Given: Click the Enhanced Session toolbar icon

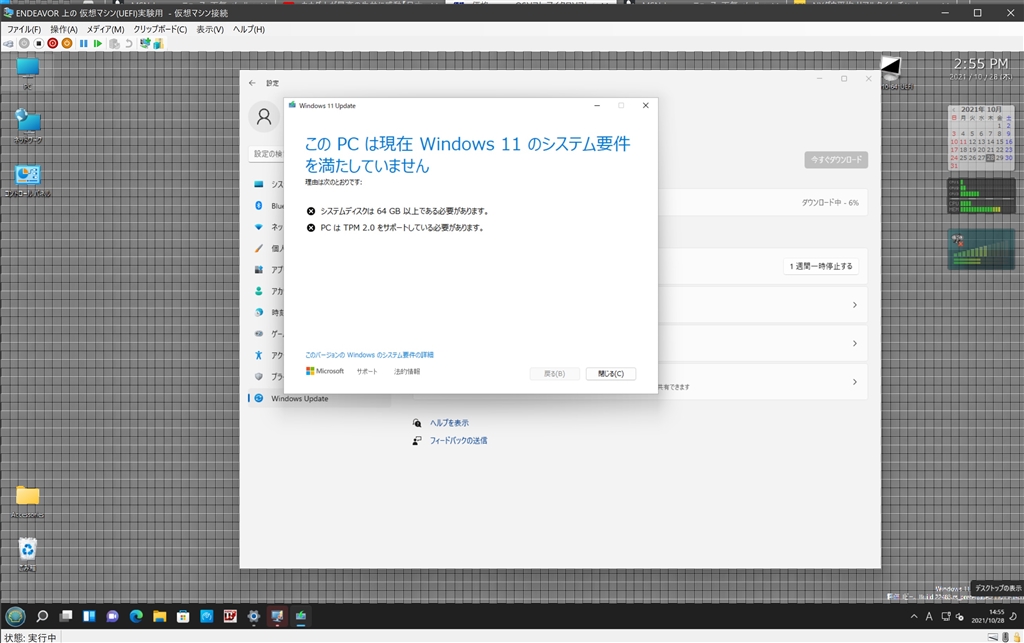Looking at the screenshot, I should tap(145, 44).
